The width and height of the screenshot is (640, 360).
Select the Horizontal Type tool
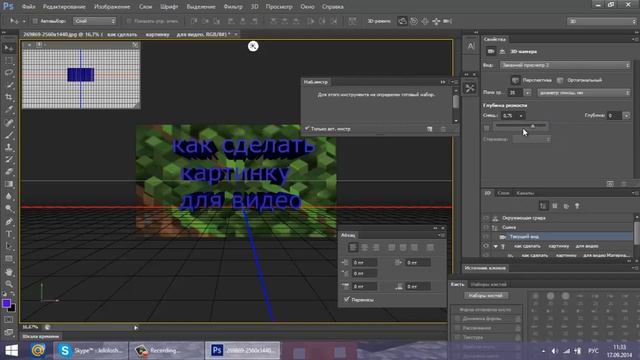[x=9, y=234]
